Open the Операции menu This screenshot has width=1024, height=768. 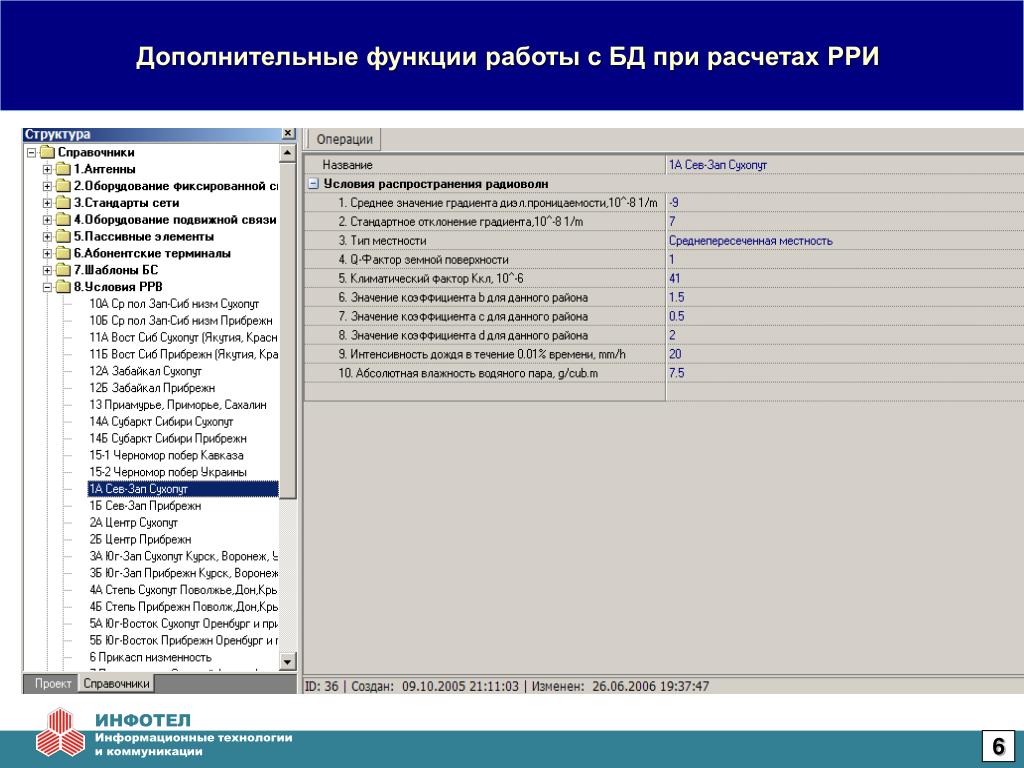(344, 139)
